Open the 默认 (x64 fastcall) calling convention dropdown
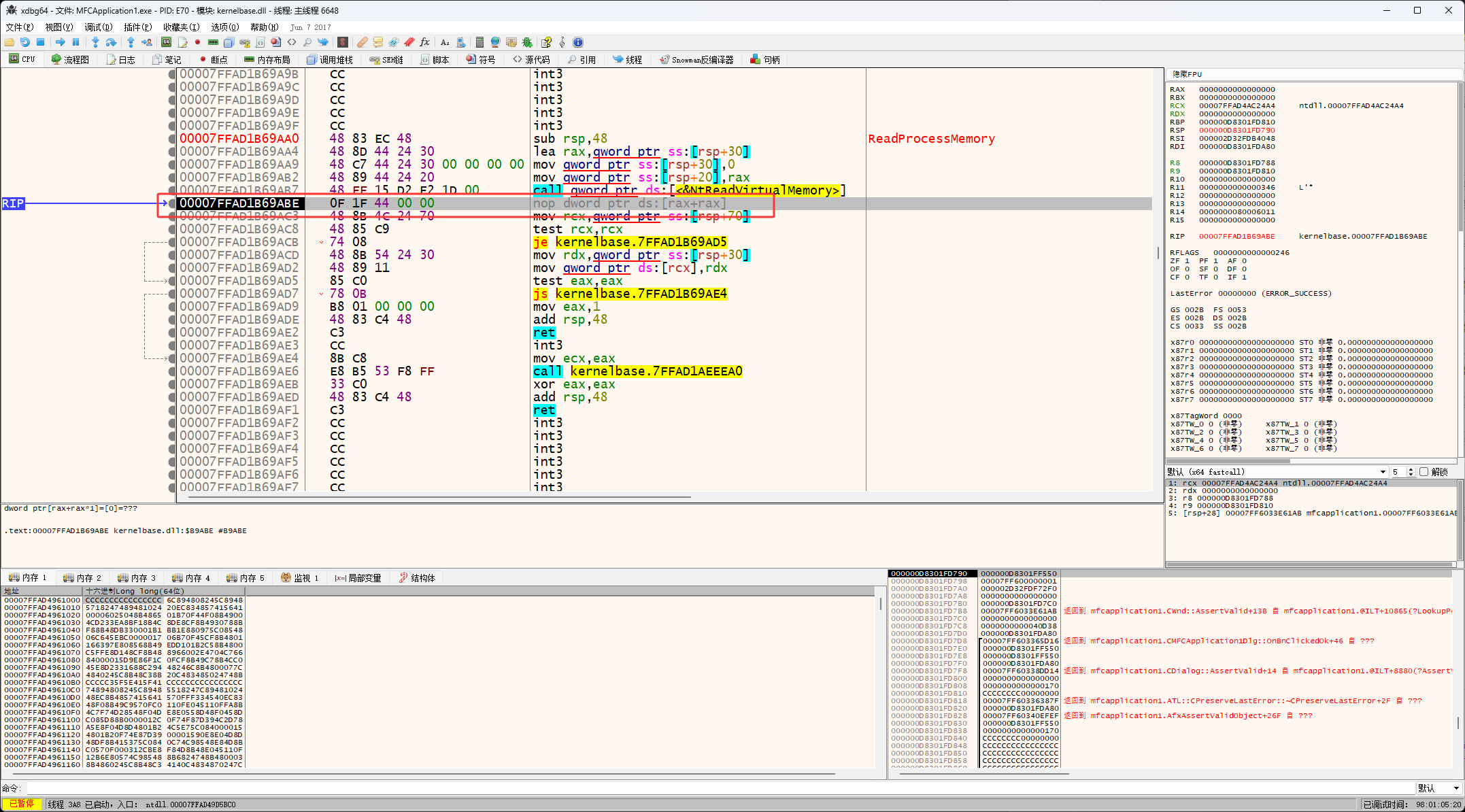 click(1382, 472)
